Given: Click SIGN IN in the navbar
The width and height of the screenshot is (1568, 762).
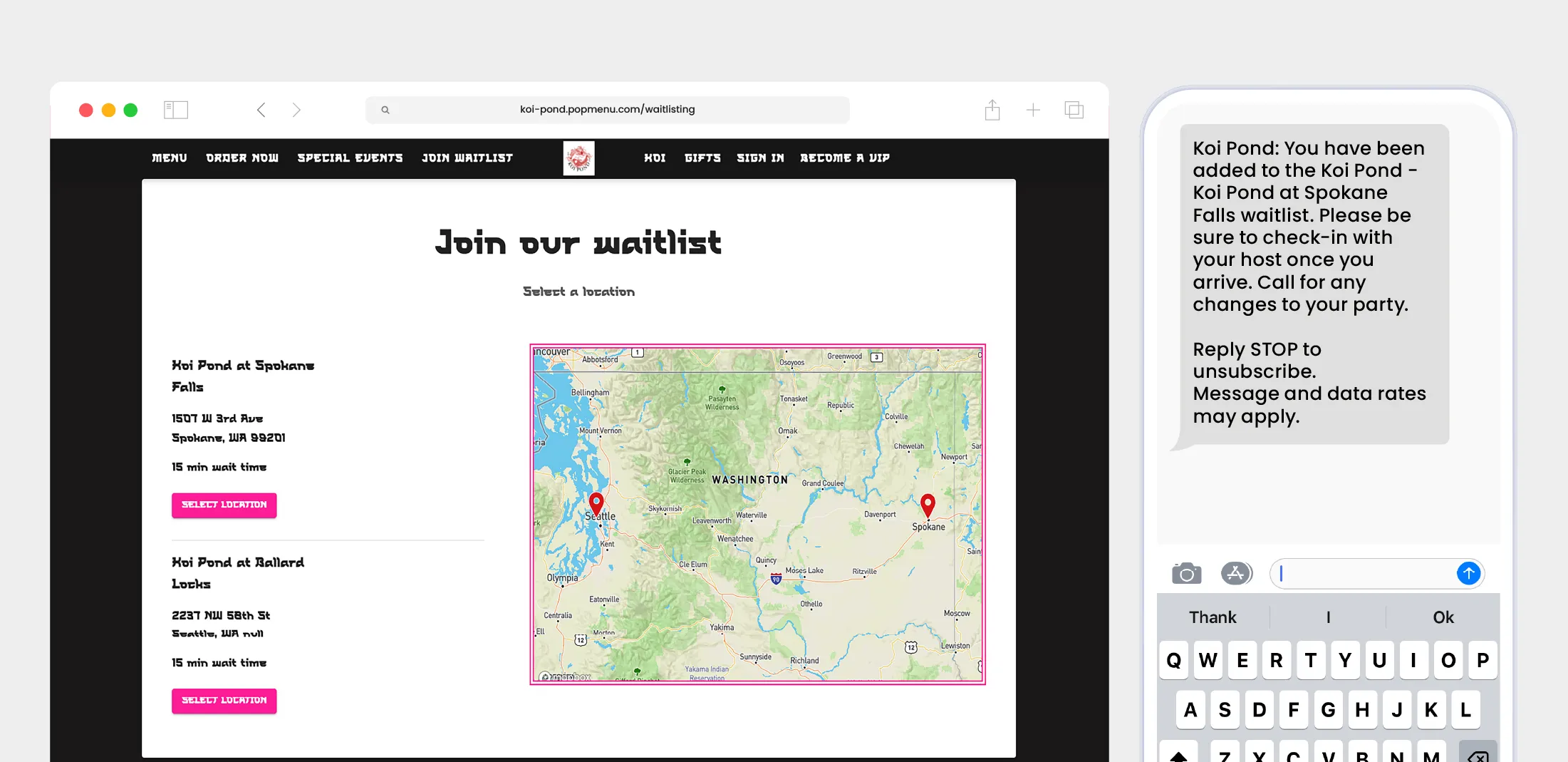Looking at the screenshot, I should pyautogui.click(x=760, y=158).
